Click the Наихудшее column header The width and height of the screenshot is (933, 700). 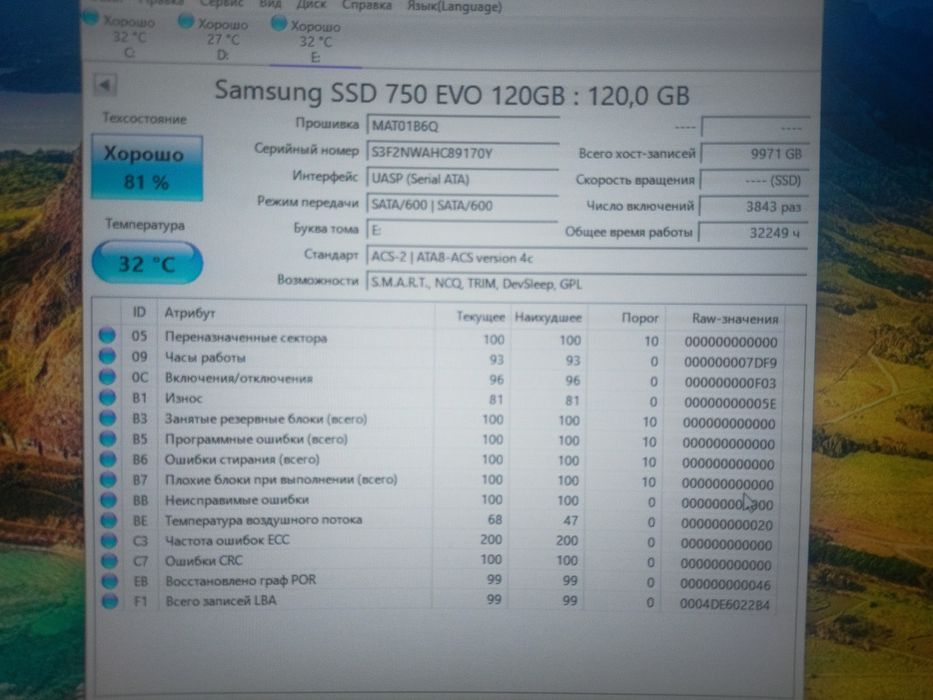point(547,317)
